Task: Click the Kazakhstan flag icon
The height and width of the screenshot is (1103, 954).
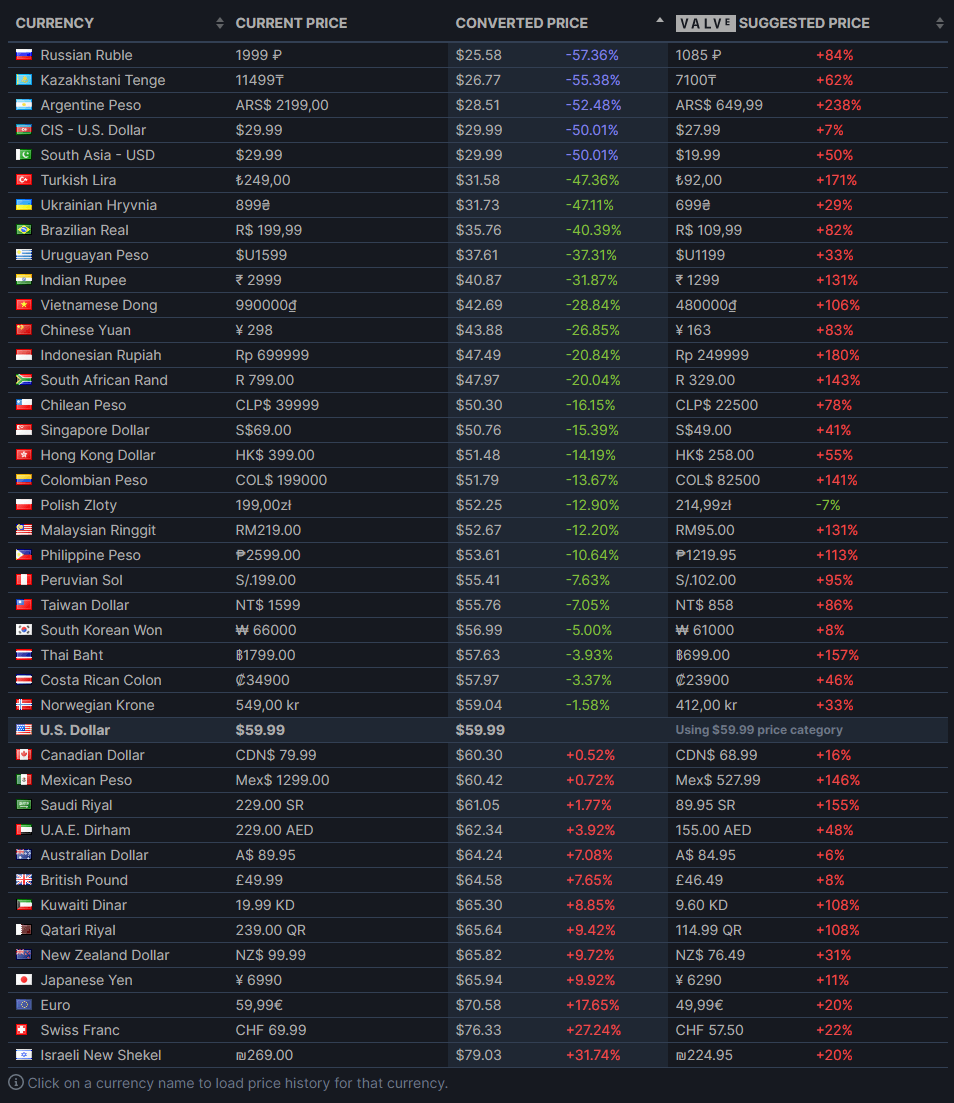Action: pos(24,79)
